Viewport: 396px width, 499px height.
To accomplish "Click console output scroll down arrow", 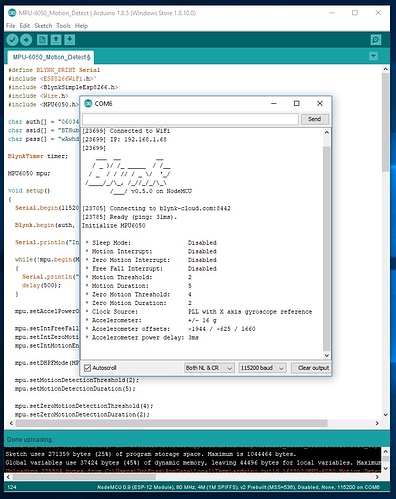I will [x=386, y=468].
